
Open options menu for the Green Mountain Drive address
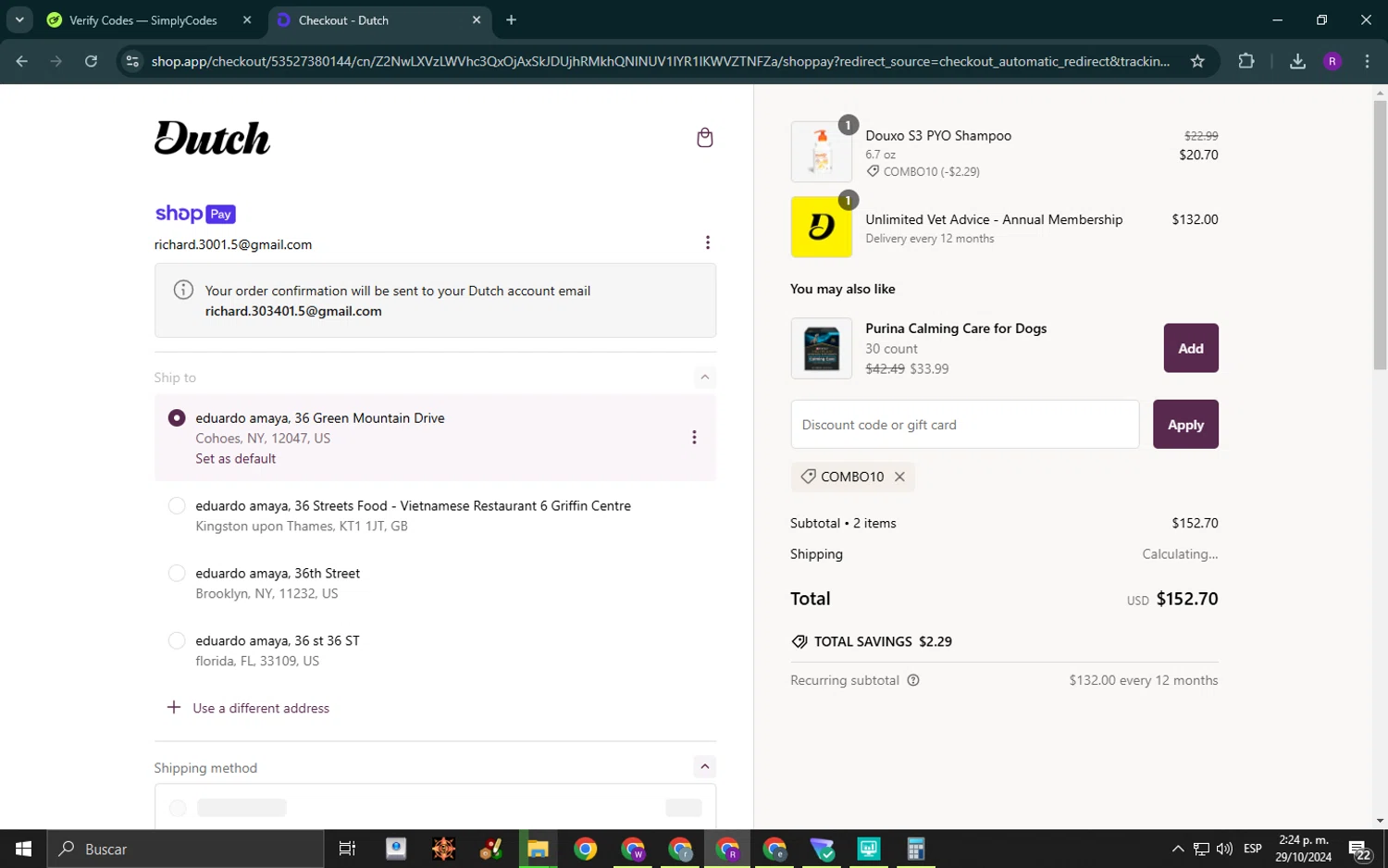point(694,438)
